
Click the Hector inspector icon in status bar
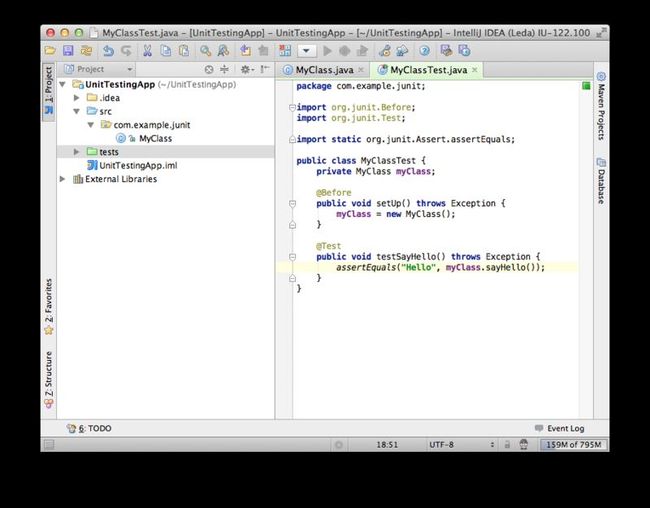pos(524,445)
